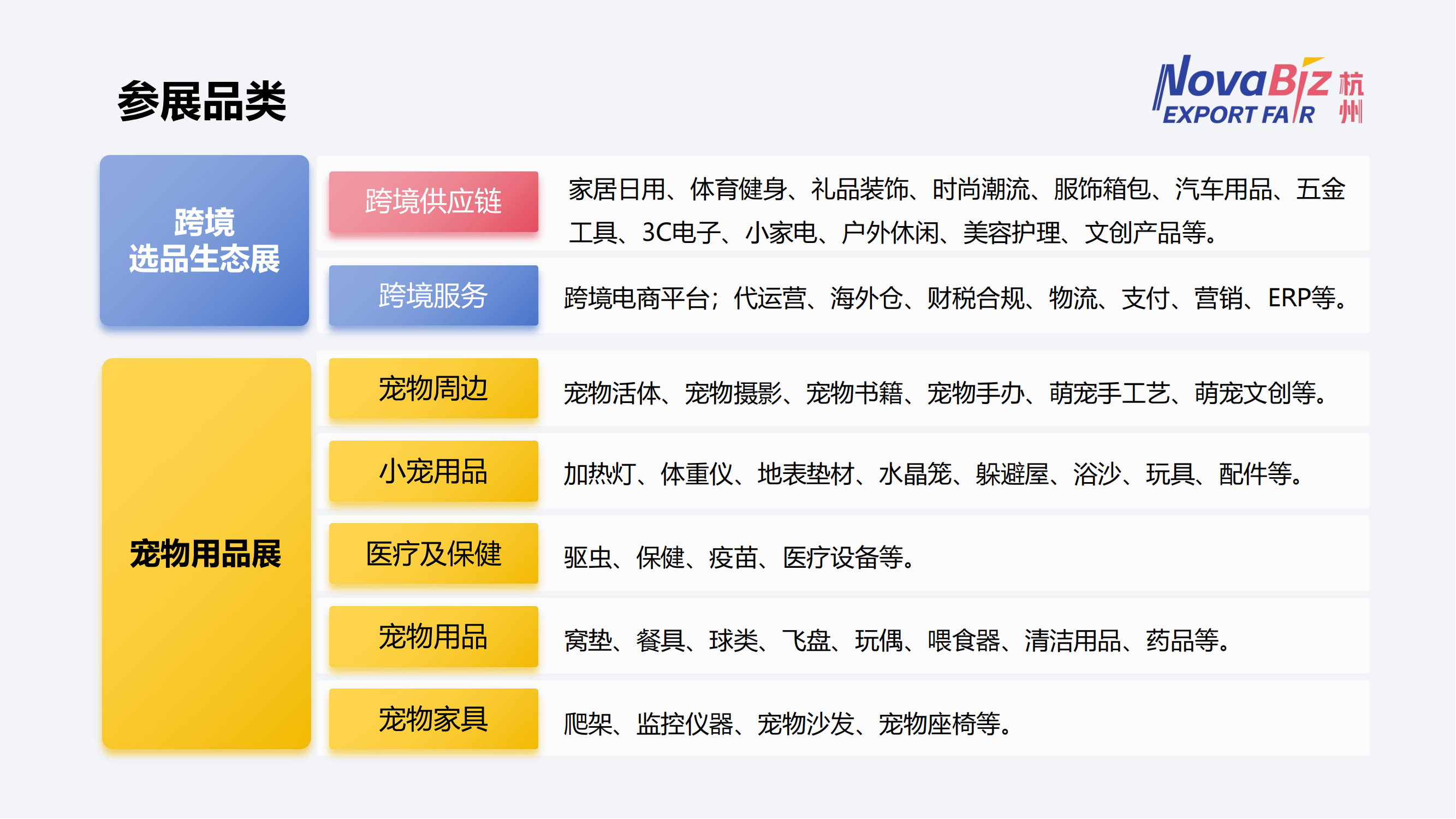Click the 参展品类 slide title
The image size is (1456, 819).
[202, 101]
